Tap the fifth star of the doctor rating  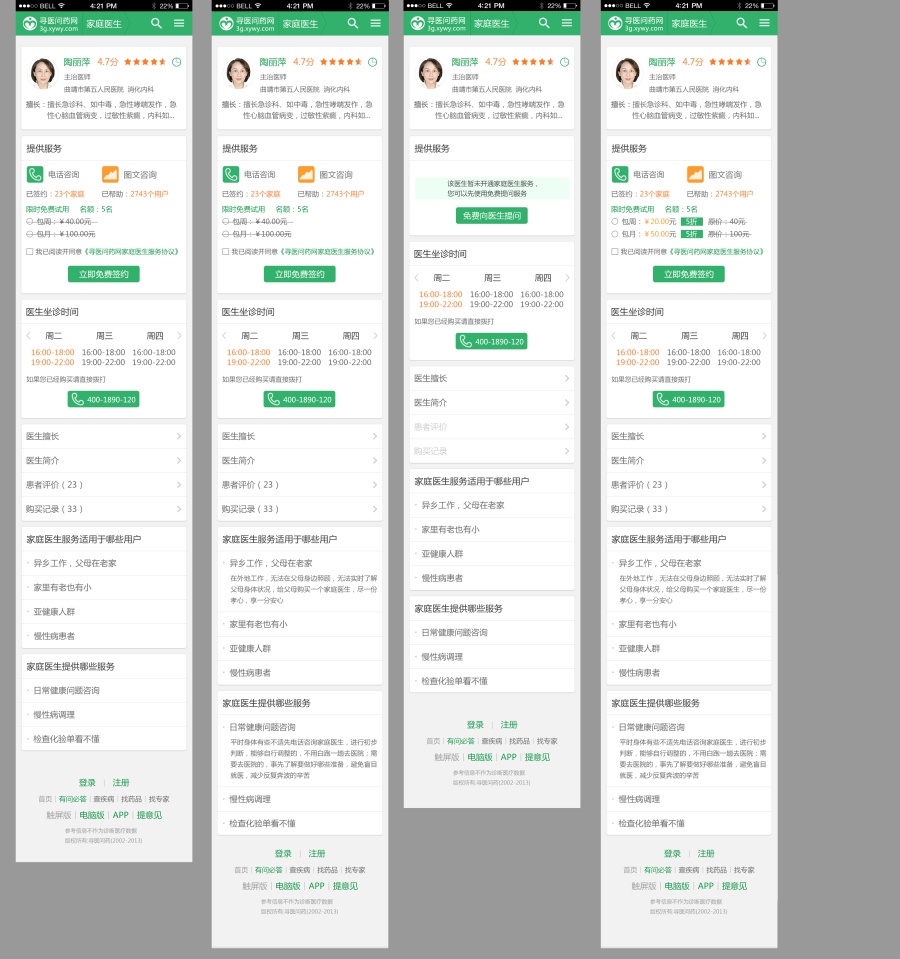pyautogui.click(x=749, y=62)
